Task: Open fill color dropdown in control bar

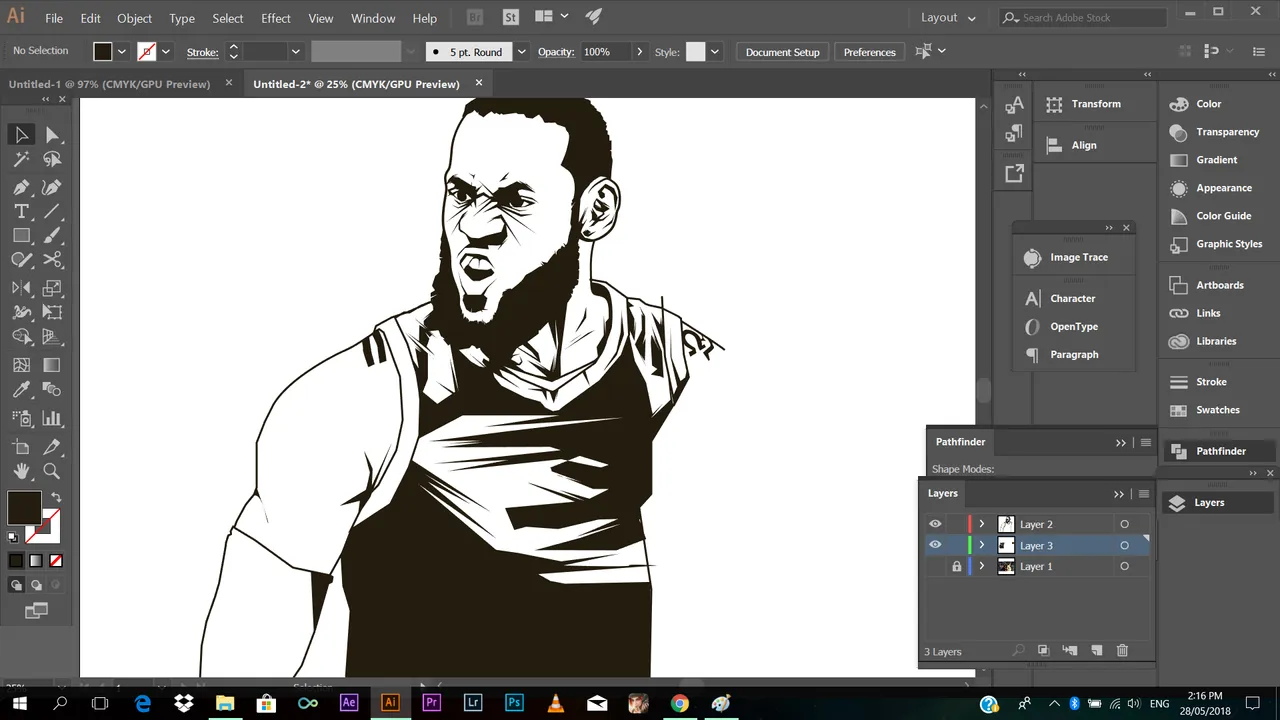Action: tap(122, 51)
